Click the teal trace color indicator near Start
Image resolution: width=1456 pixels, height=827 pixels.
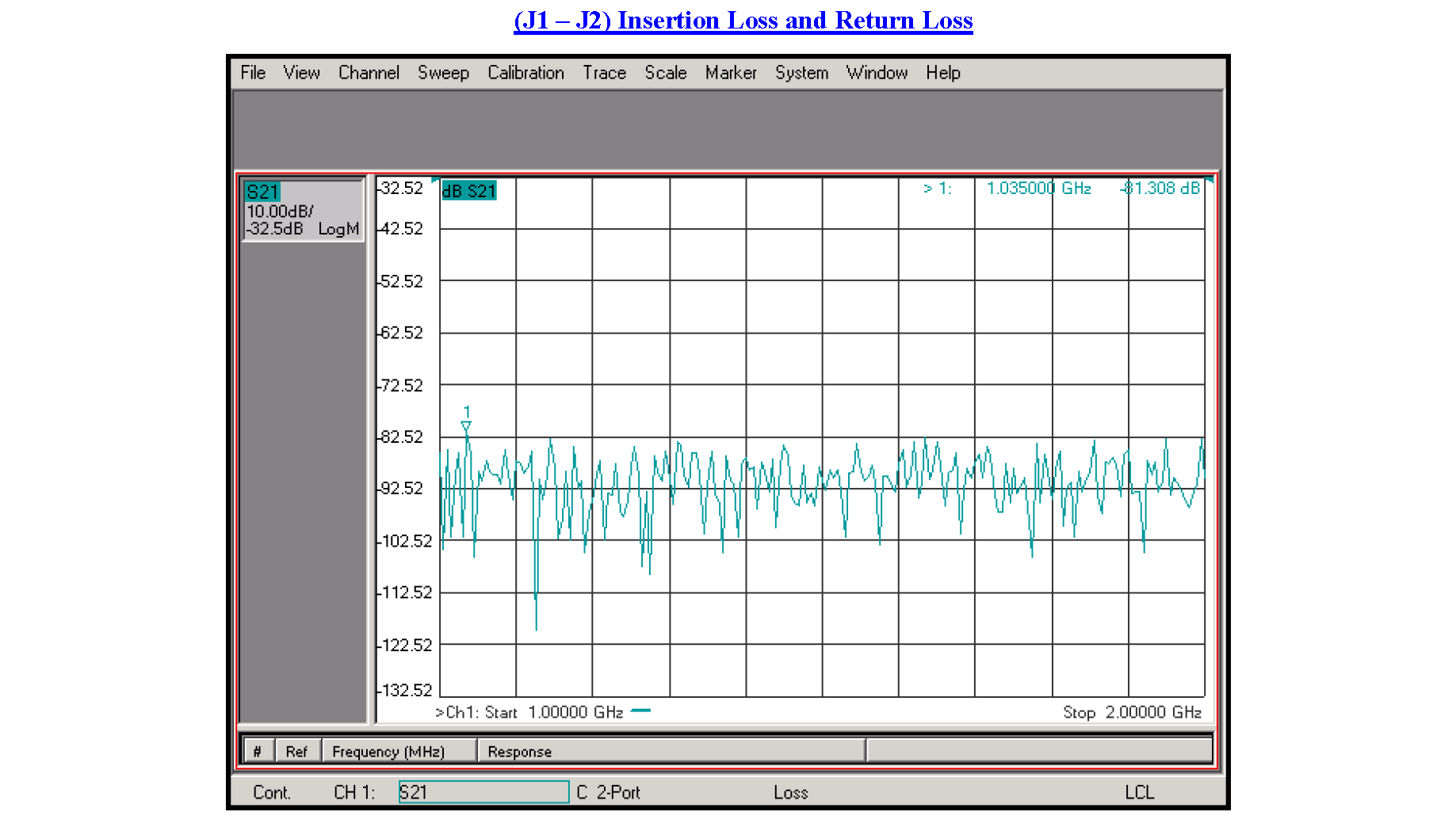point(640,711)
